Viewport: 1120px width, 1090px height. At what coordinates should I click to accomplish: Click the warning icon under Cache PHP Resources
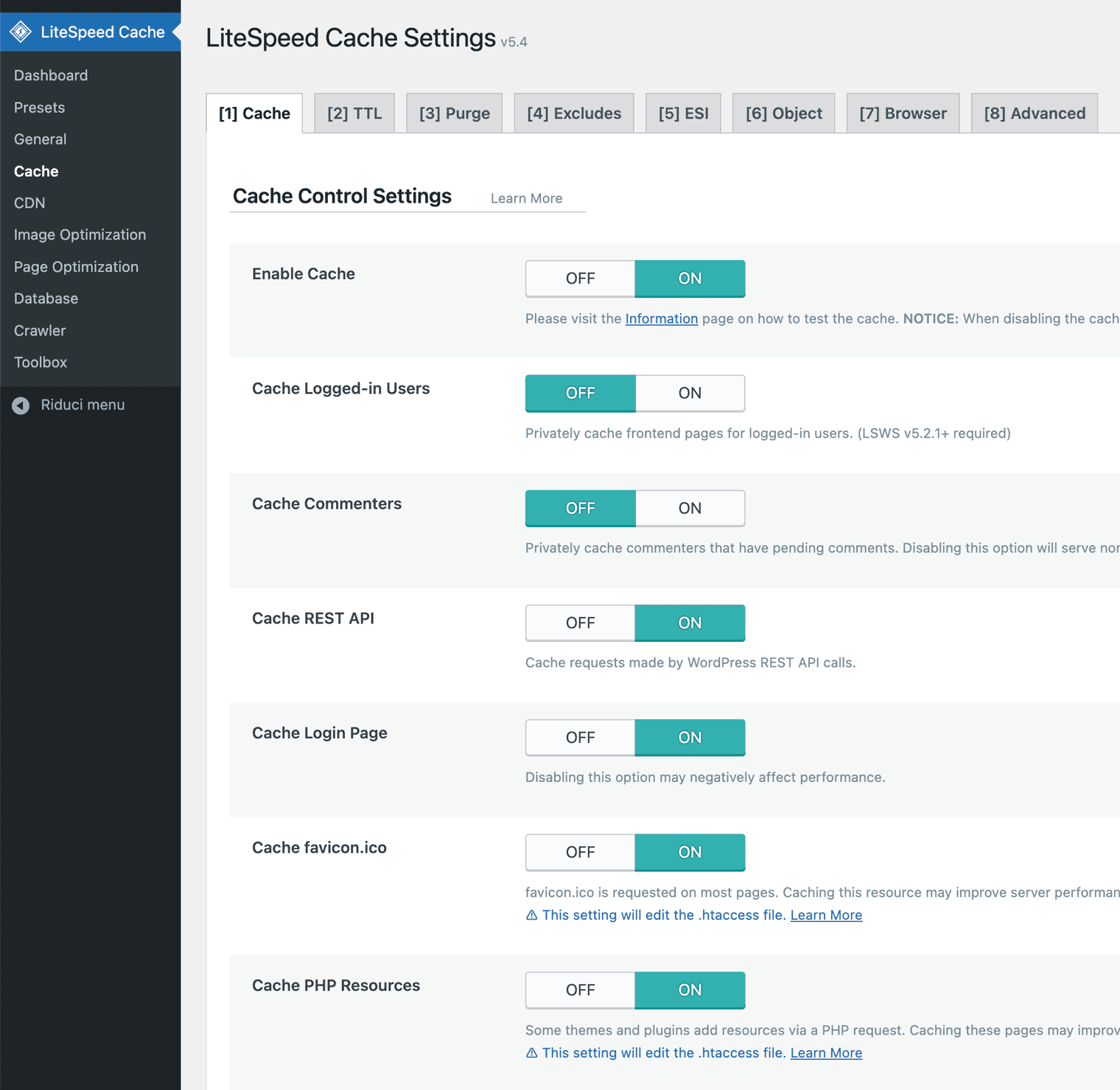click(531, 1053)
